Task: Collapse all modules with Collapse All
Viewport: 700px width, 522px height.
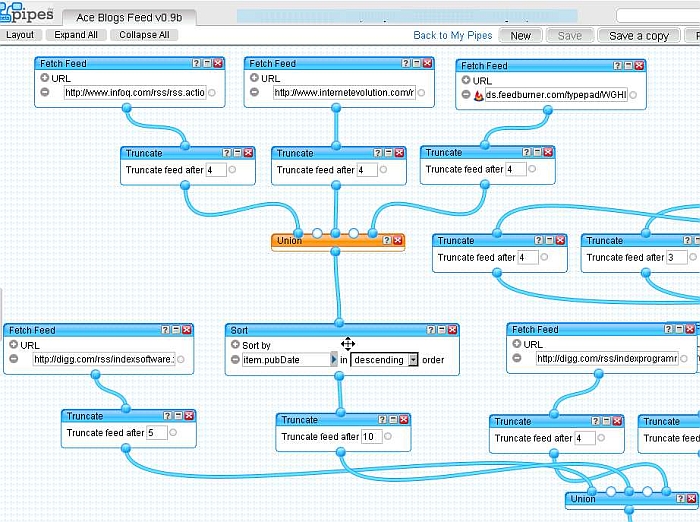Action: [x=144, y=35]
